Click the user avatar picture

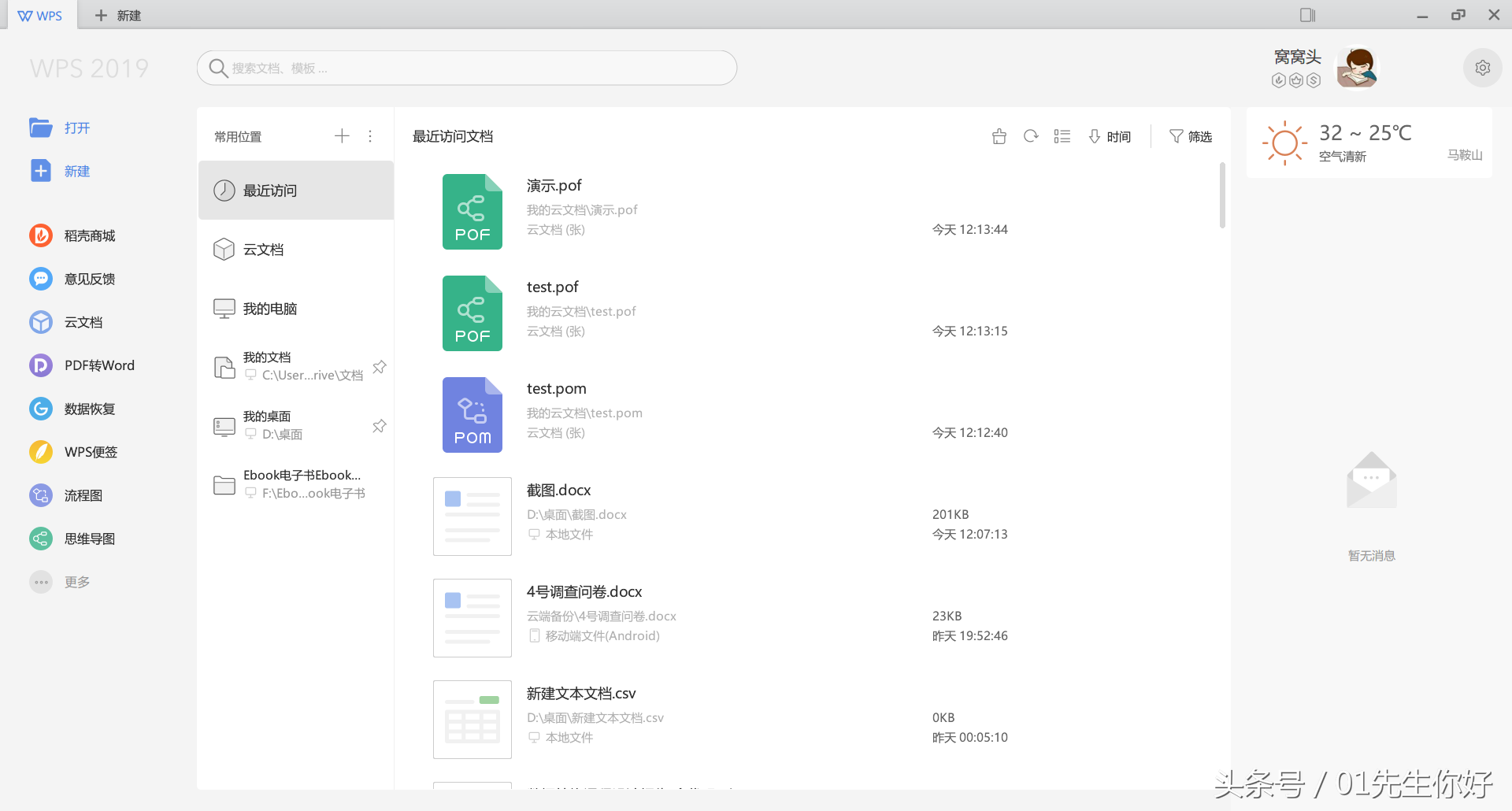click(1358, 69)
